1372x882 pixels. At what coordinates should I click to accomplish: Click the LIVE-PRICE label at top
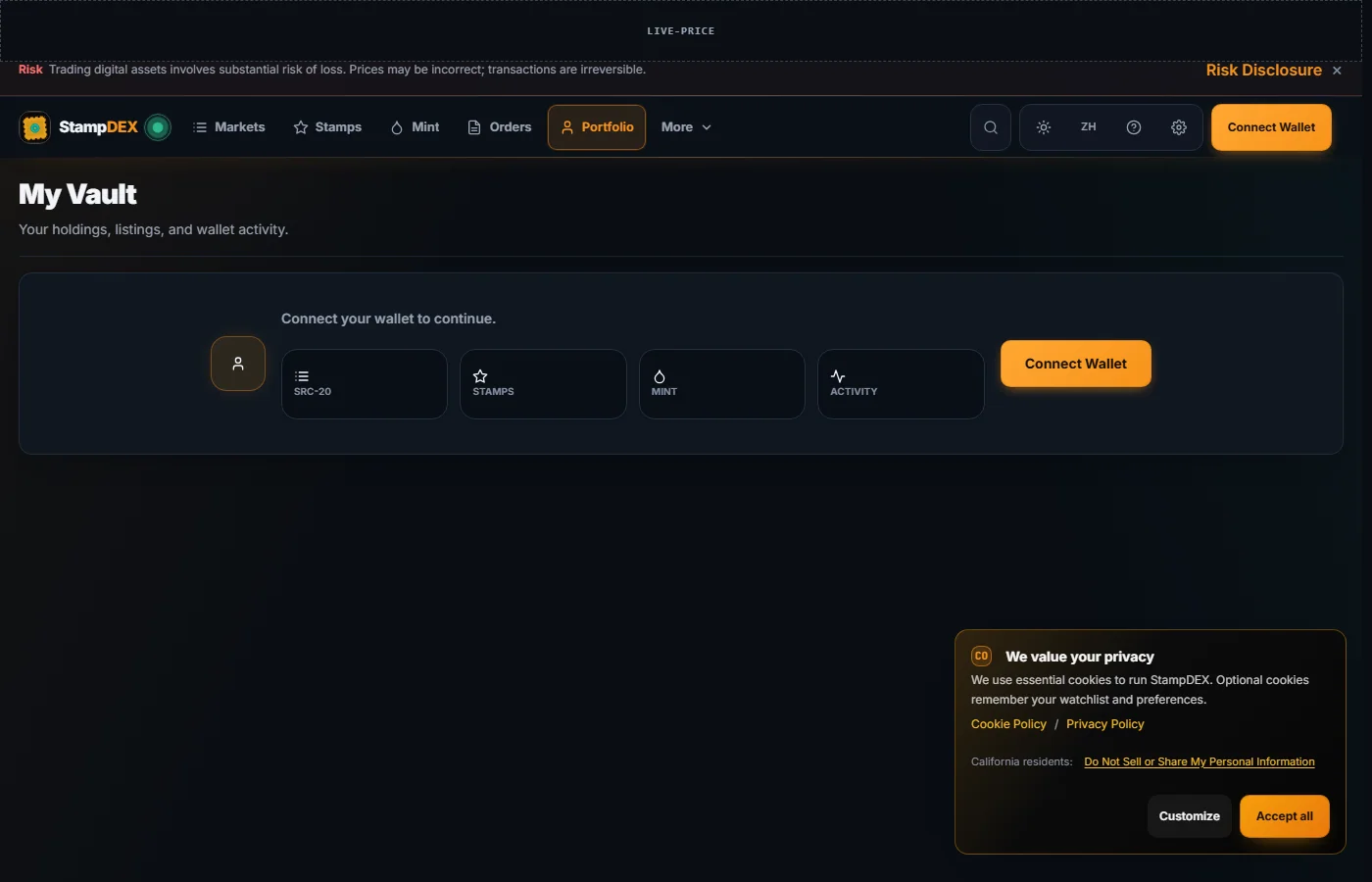(x=681, y=31)
